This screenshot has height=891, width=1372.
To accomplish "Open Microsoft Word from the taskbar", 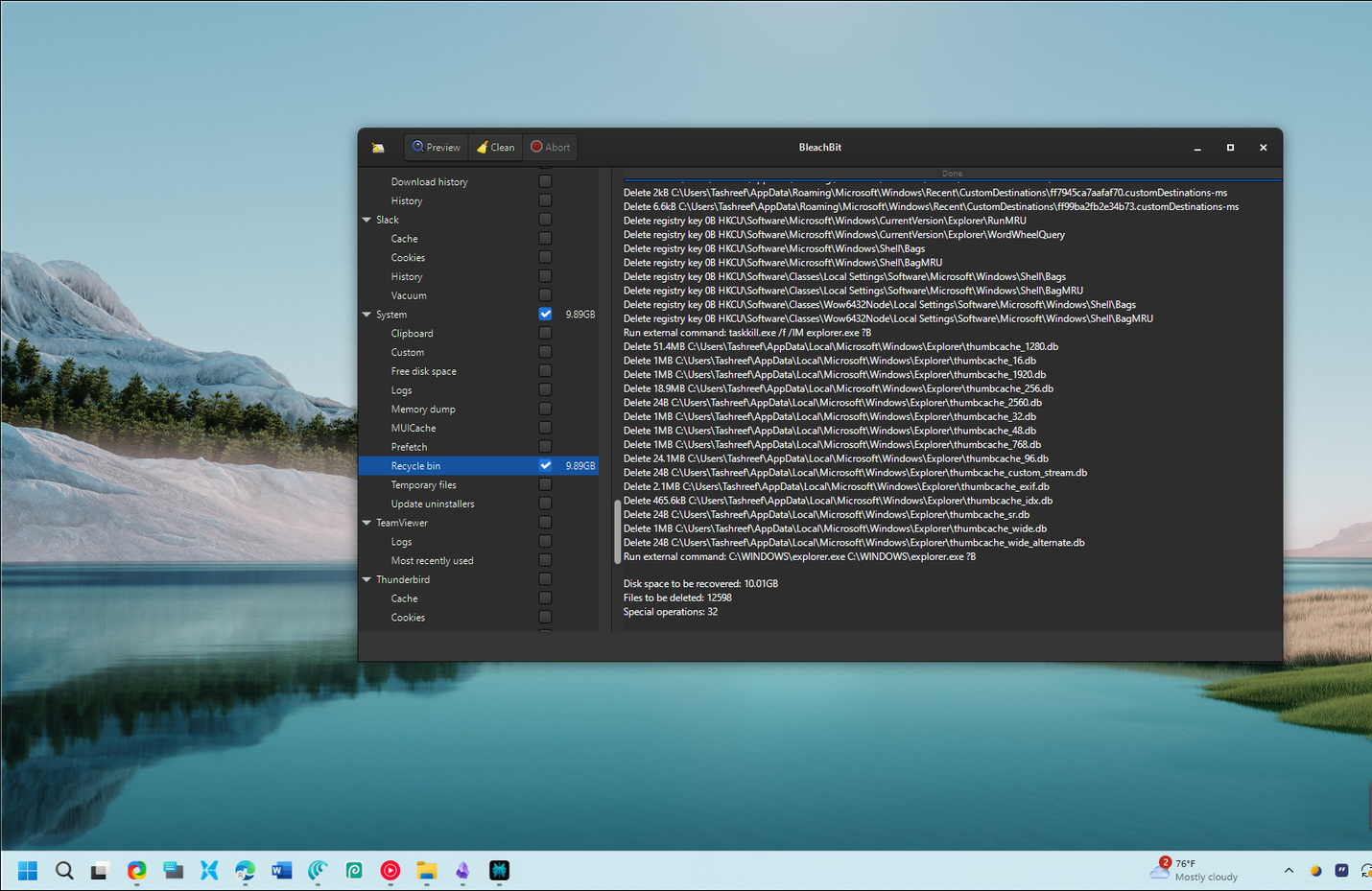I will (x=281, y=871).
